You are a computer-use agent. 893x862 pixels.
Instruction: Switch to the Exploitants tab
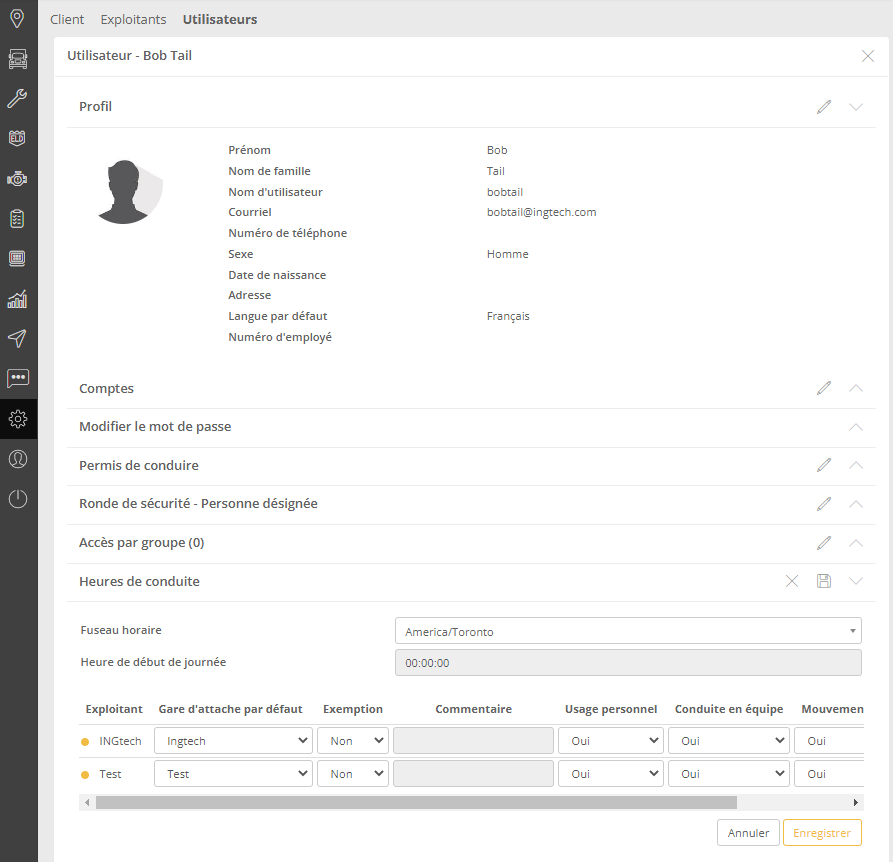pos(133,19)
